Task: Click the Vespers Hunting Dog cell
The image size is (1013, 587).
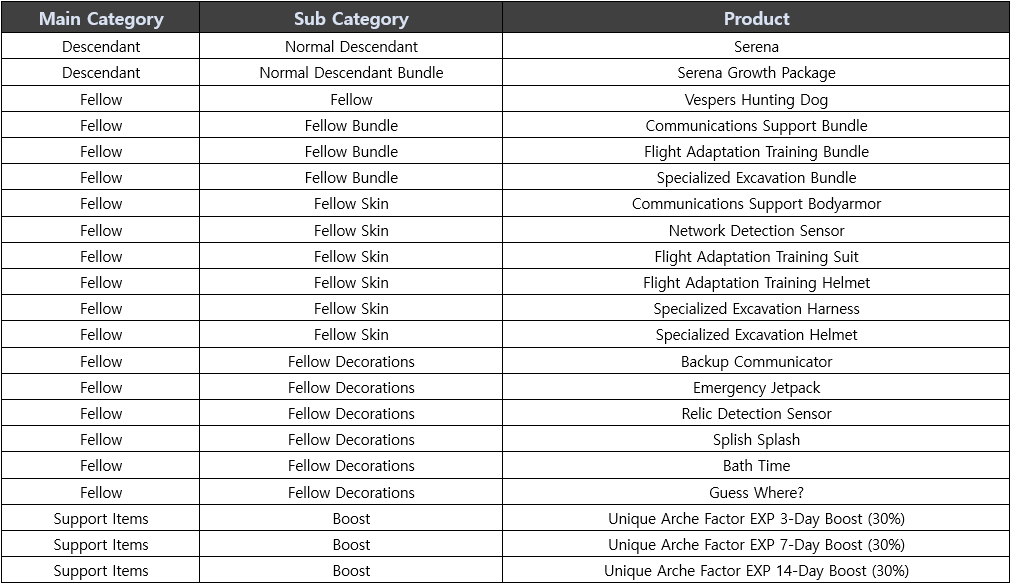Action: click(x=756, y=100)
